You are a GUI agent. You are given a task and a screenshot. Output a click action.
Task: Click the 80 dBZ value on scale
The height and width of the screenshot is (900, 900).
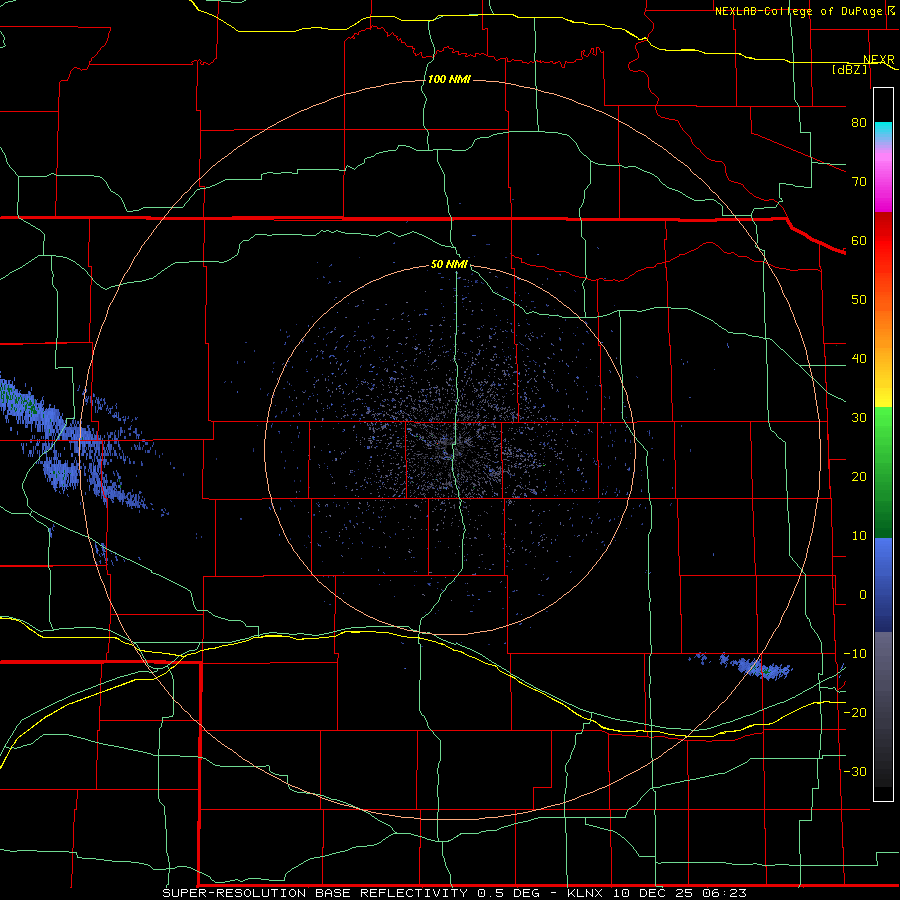click(x=859, y=122)
